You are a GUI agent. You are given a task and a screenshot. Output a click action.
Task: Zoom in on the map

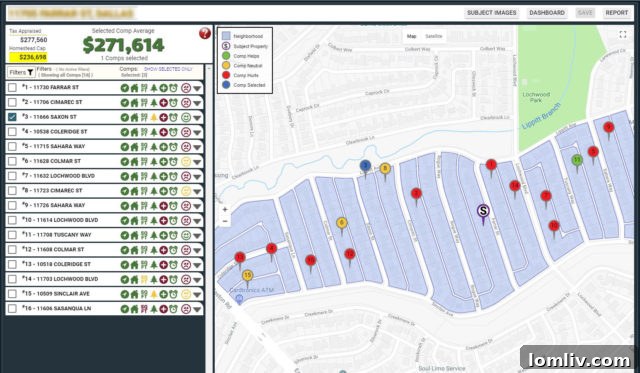click(225, 210)
